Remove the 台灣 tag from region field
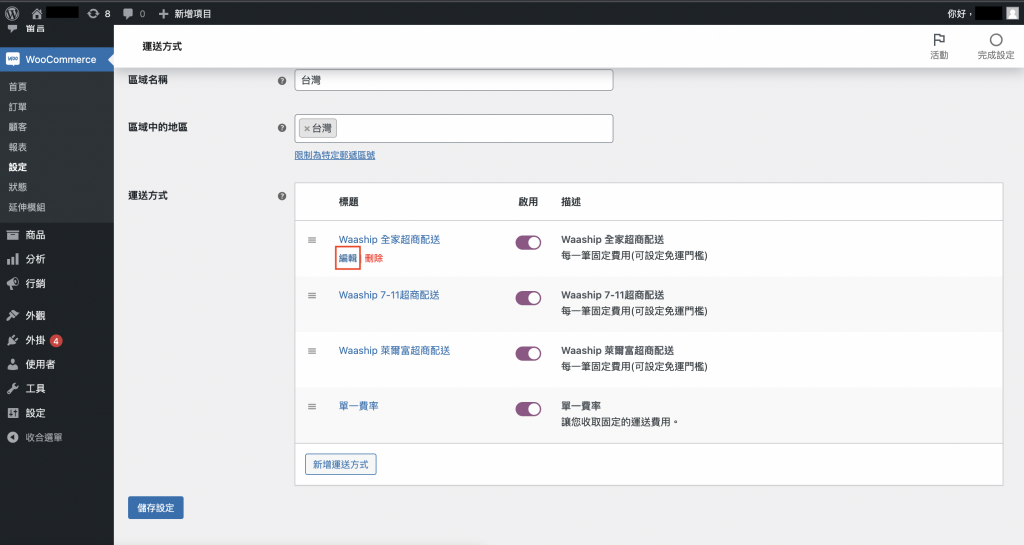Screen dimensions: 1024x545 pos(307,129)
